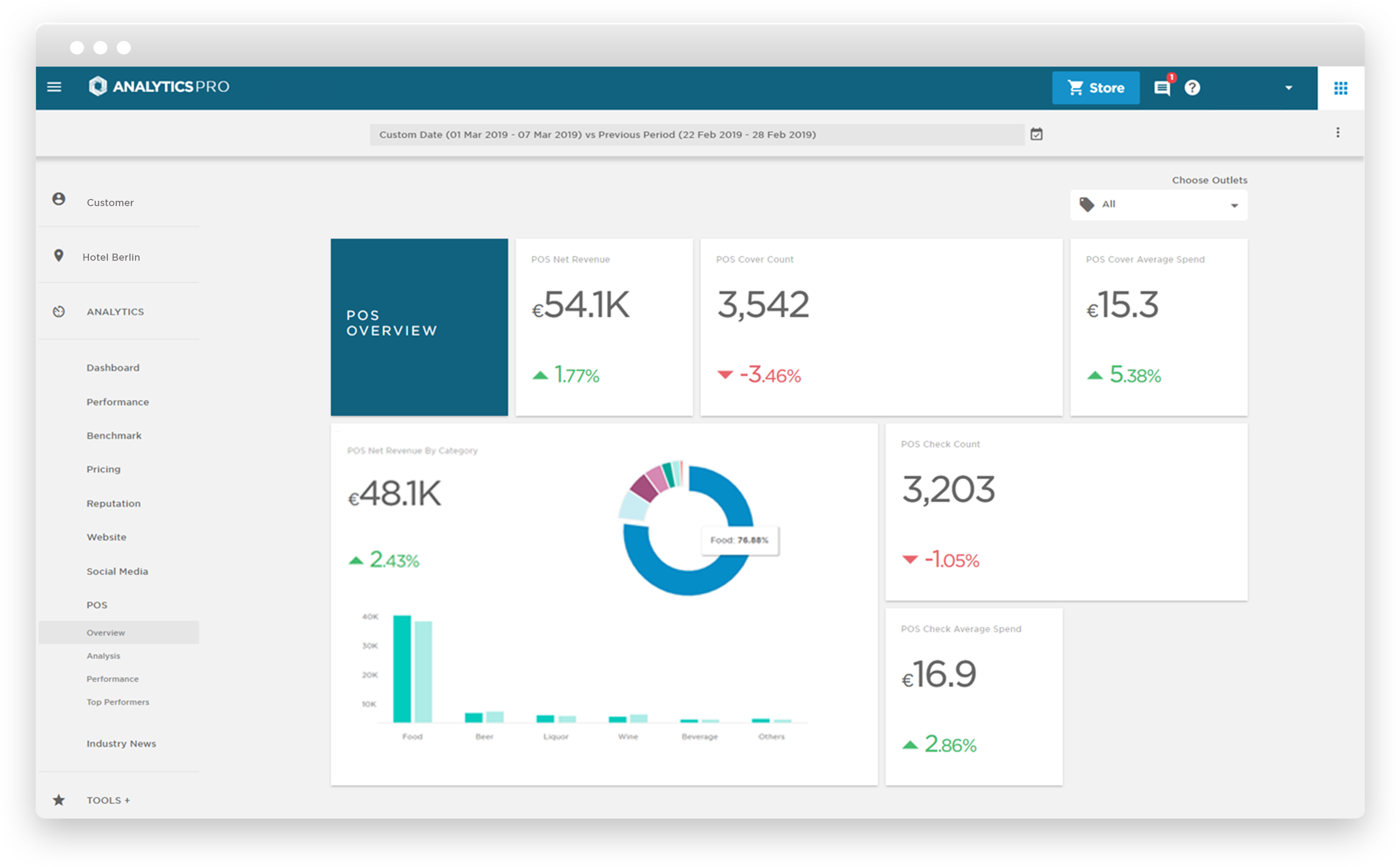This screenshot has width=1400, height=867.
Task: Select POS Performance submenu item
Action: click(112, 679)
